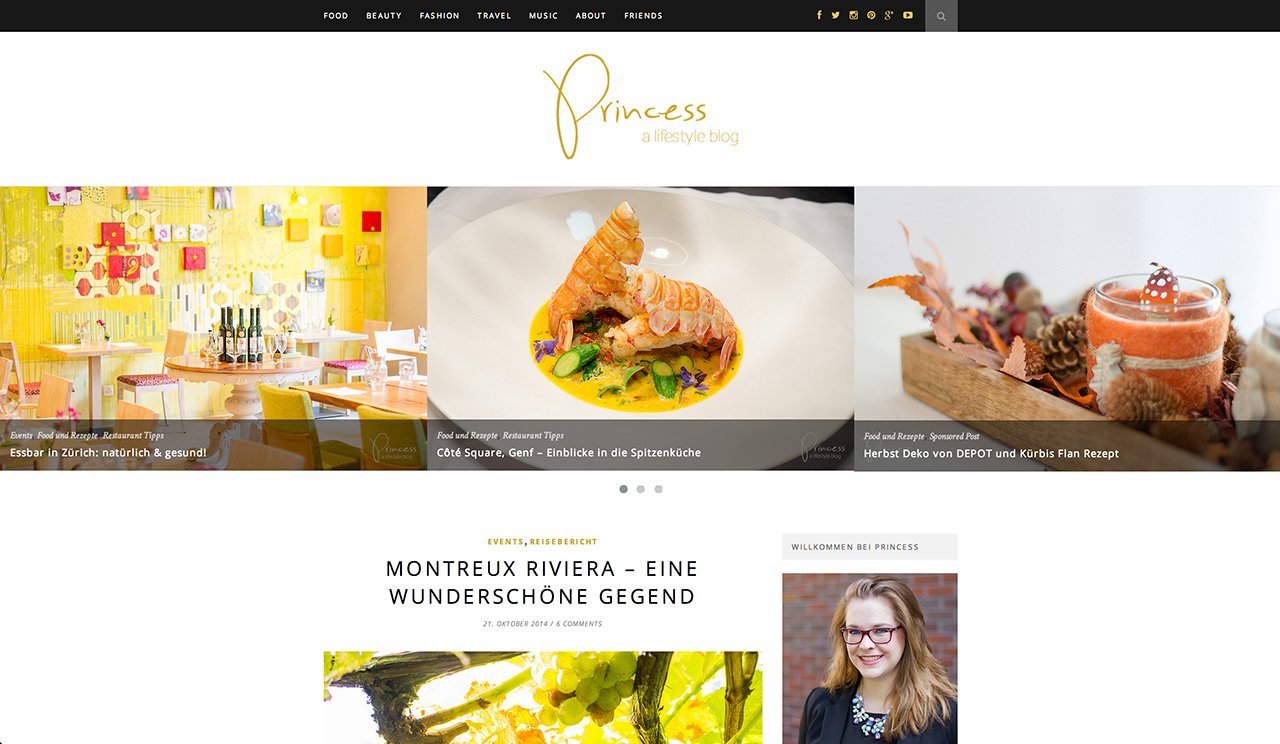Open the YouTube social icon
Screen dimensions: 1280x744
[908, 15]
